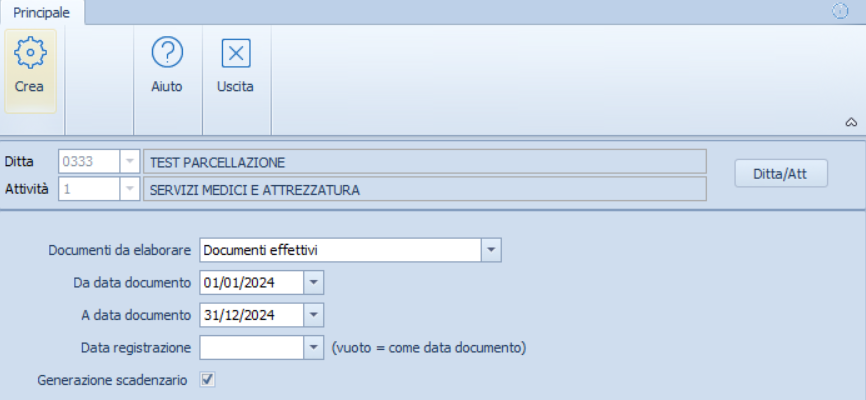
Task: Click the Ditta code 0333 field
Action: click(x=89, y=162)
